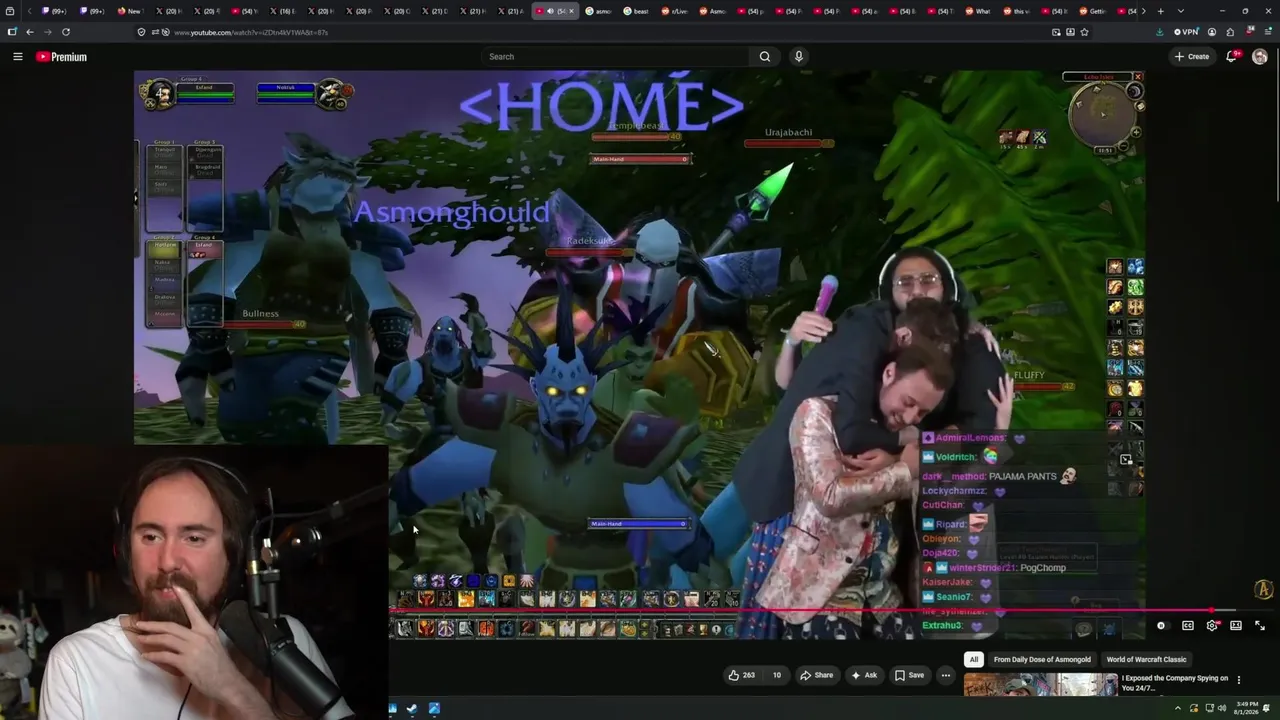The width and height of the screenshot is (1280, 720).
Task: Share this video
Action: 816,675
